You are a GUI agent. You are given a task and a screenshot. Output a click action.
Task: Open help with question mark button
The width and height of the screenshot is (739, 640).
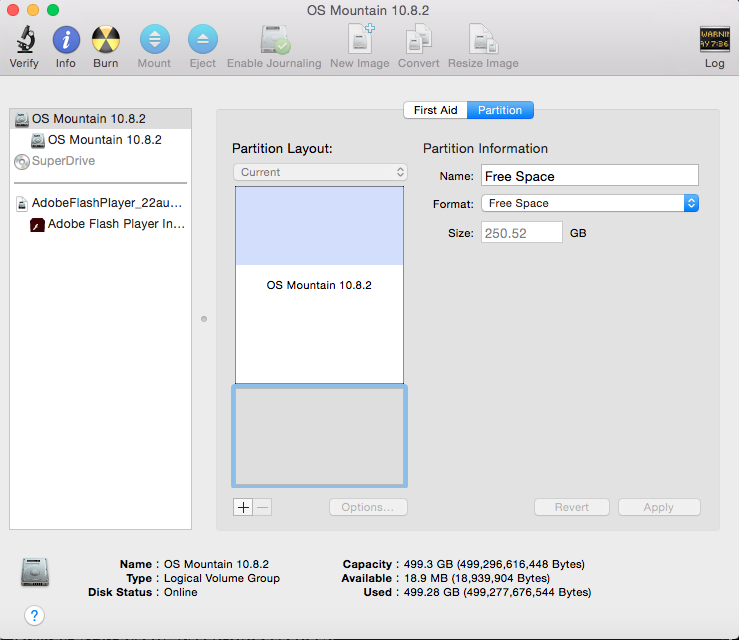(x=34, y=615)
